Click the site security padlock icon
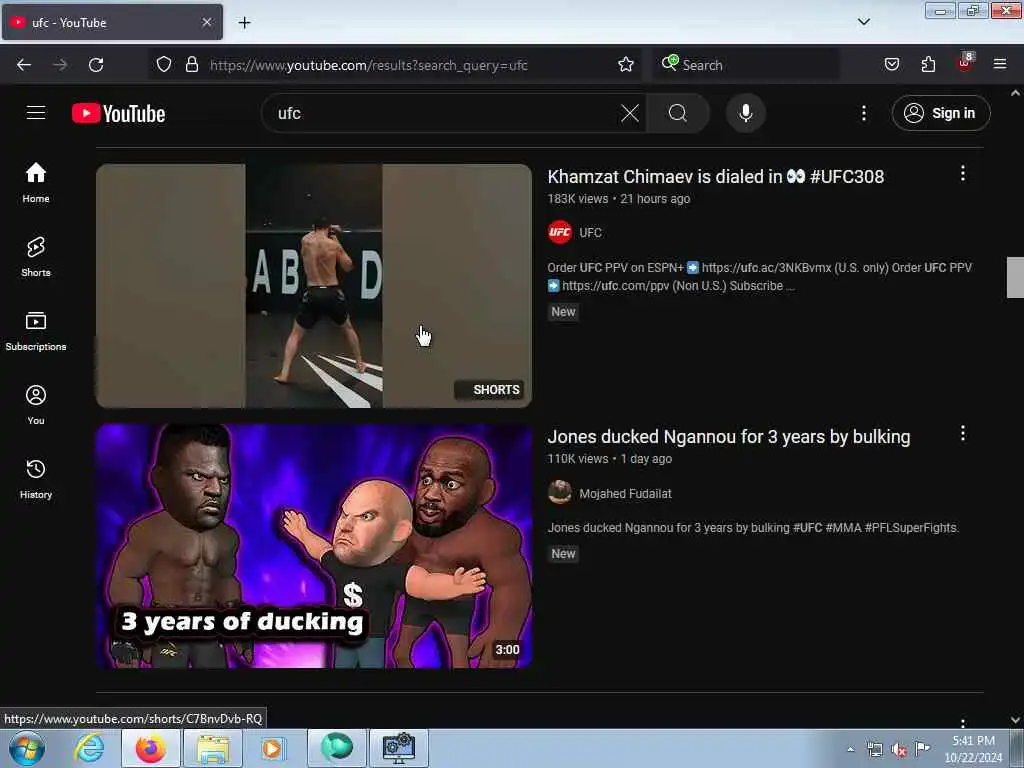 click(x=191, y=64)
